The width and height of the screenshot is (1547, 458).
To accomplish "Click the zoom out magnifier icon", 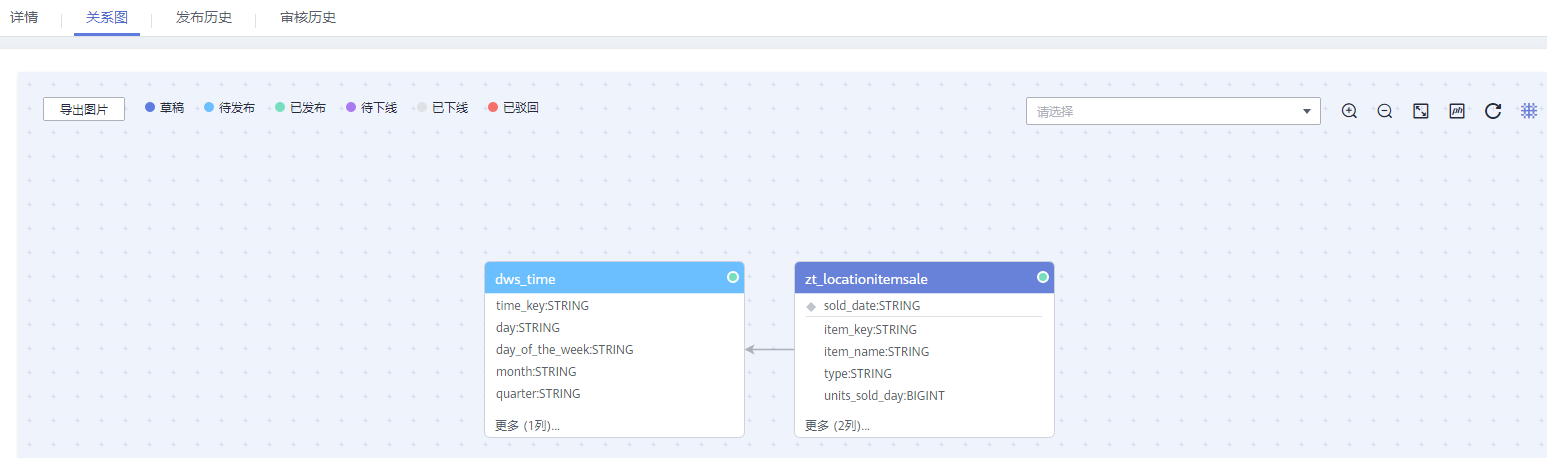I will pyautogui.click(x=1385, y=111).
